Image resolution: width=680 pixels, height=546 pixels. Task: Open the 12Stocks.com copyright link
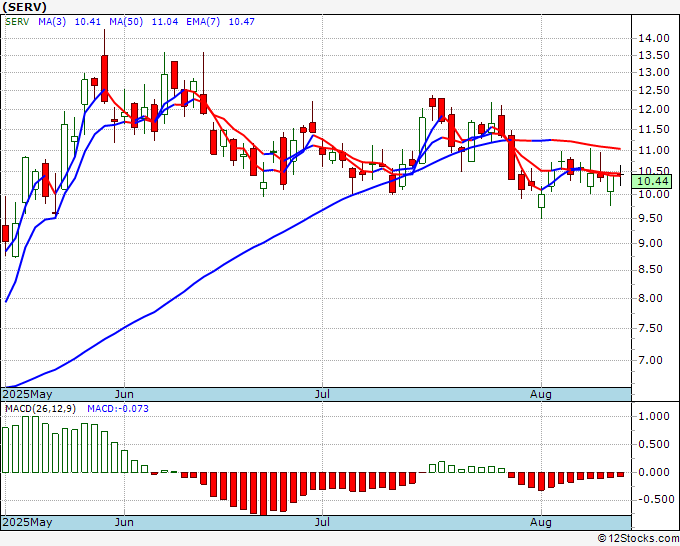(638, 539)
